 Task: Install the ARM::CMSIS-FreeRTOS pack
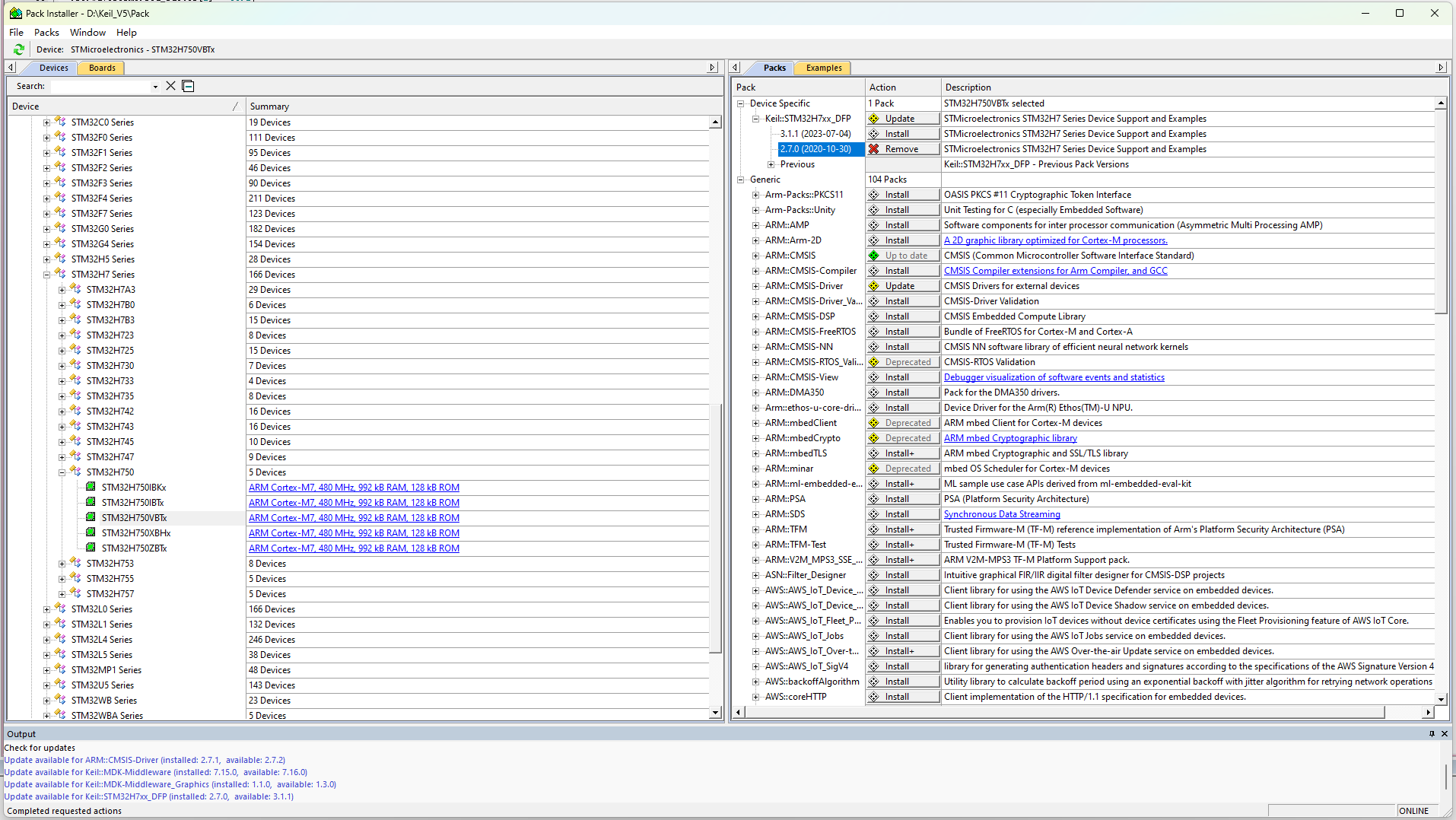[903, 332]
